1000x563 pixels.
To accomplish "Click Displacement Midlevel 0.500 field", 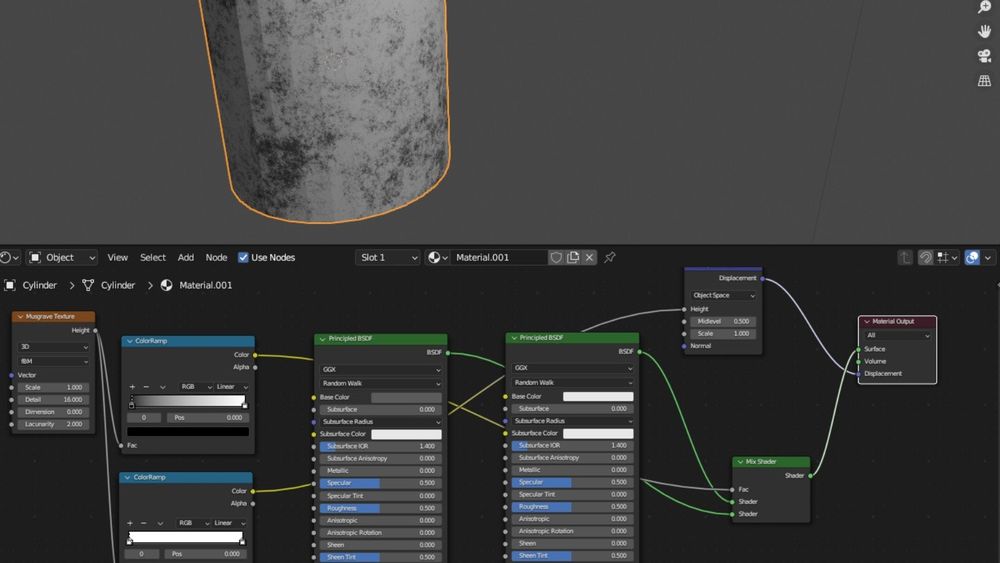I will coord(723,322).
